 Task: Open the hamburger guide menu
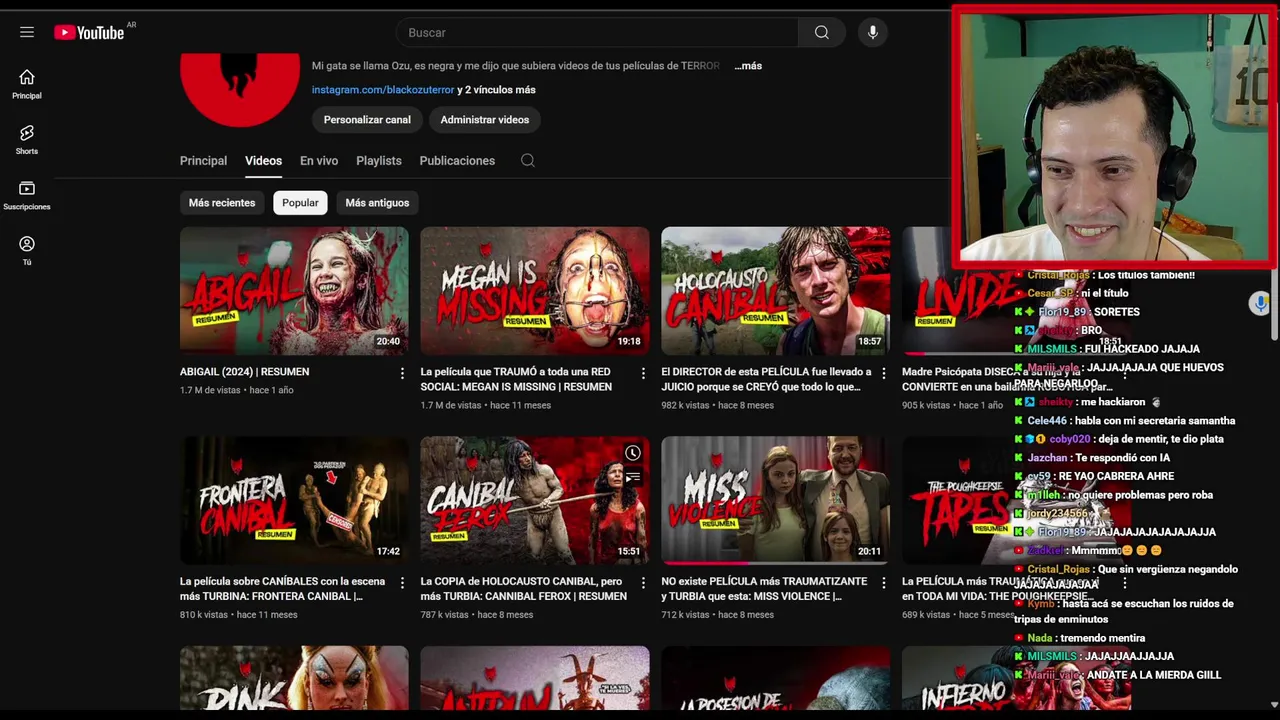tap(27, 32)
